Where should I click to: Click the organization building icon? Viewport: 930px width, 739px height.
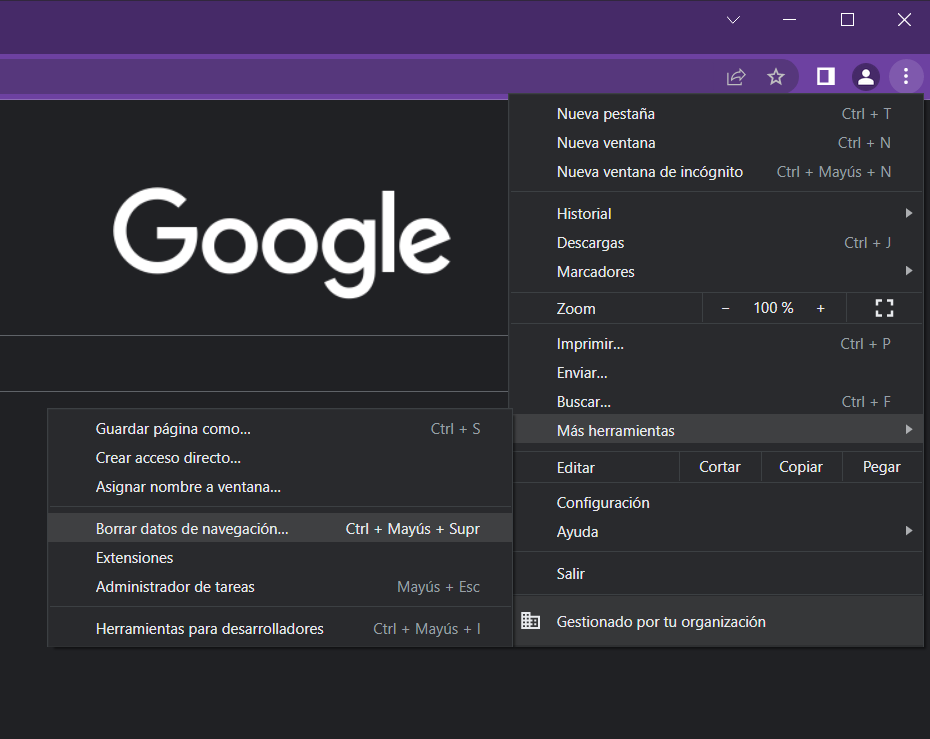coord(531,622)
